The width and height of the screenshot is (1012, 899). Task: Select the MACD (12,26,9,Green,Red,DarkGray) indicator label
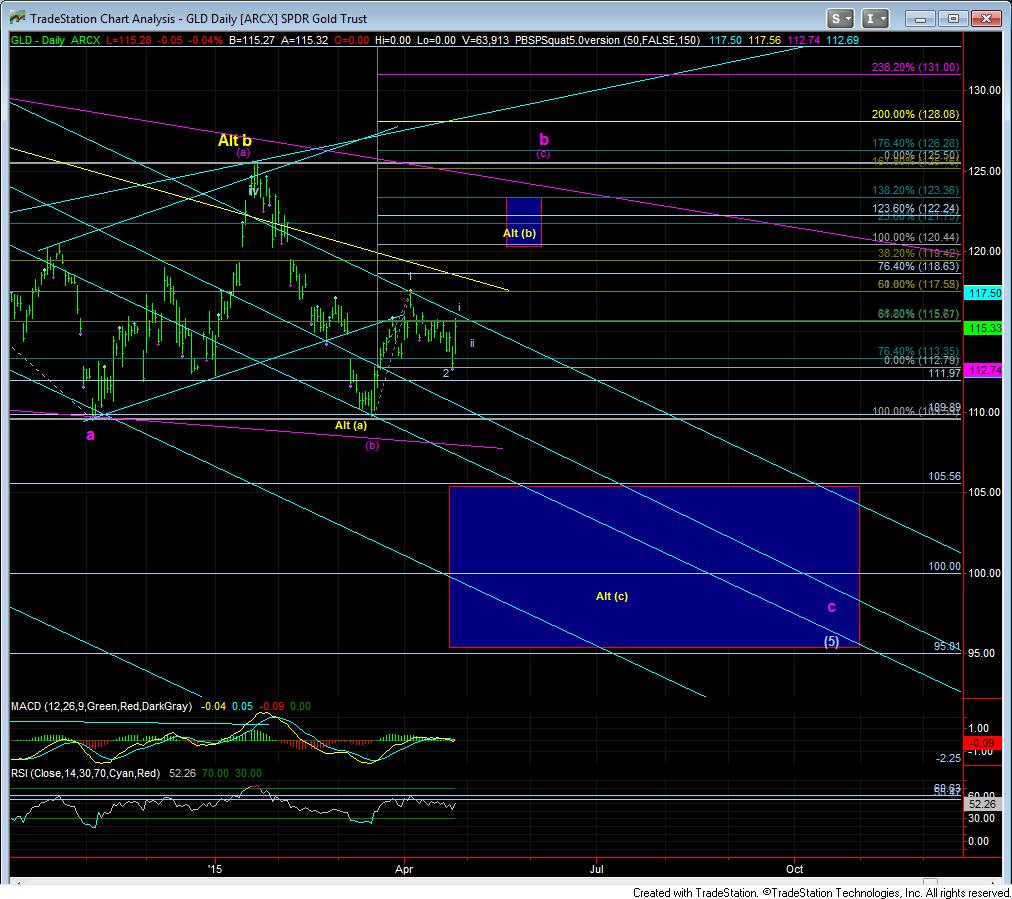pos(101,706)
